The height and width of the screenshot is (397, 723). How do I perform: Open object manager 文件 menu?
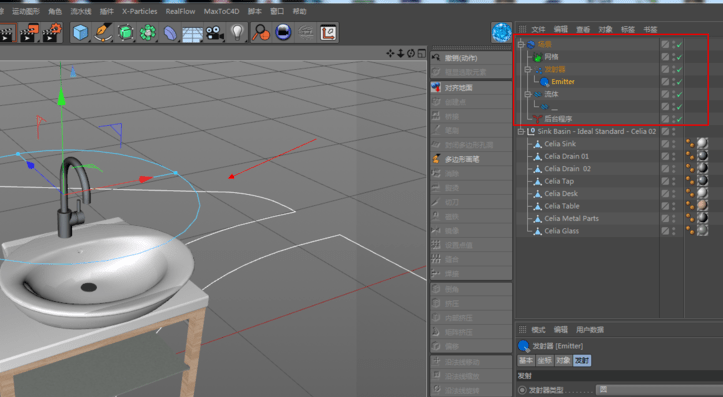tap(538, 30)
